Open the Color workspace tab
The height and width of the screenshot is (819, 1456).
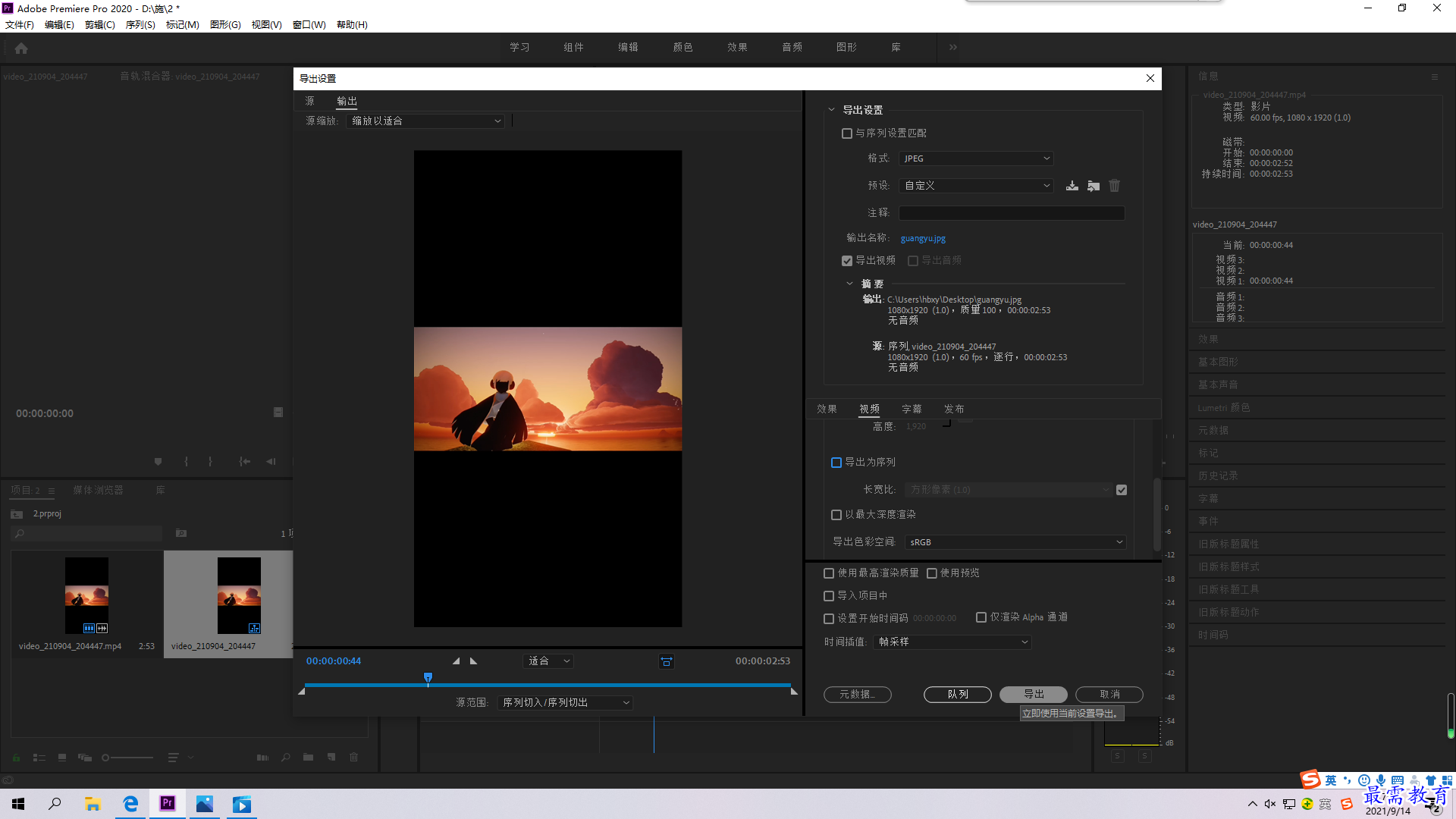682,47
